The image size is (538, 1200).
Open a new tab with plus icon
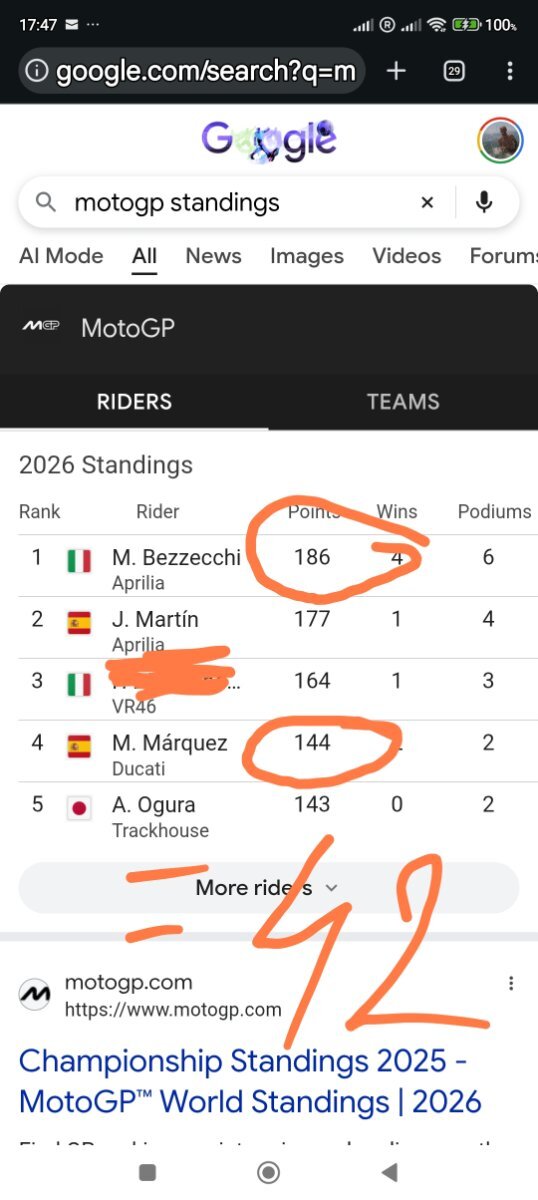(396, 71)
